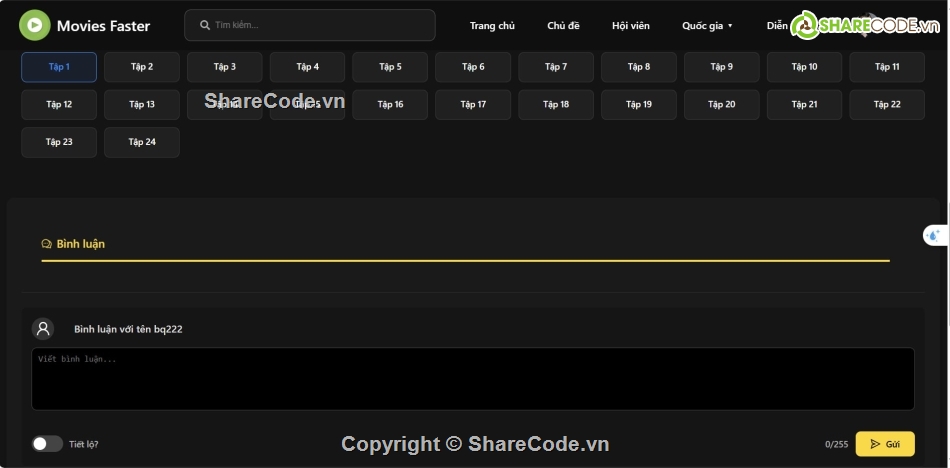Click the Bình luận speech bubble icon

click(46, 244)
